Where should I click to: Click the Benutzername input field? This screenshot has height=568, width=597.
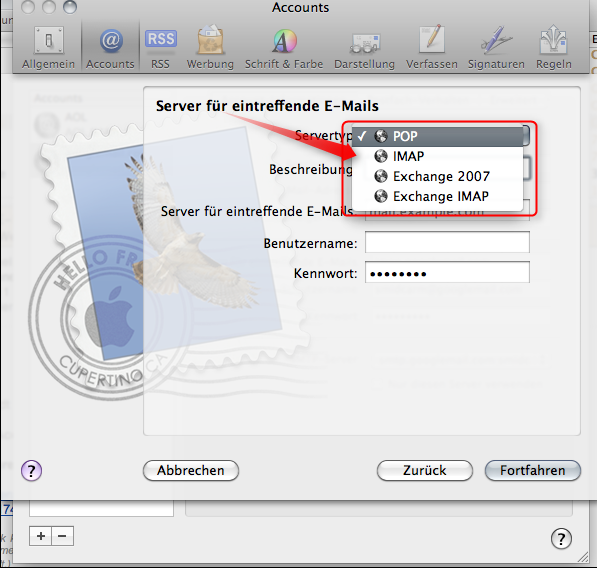[x=447, y=242]
